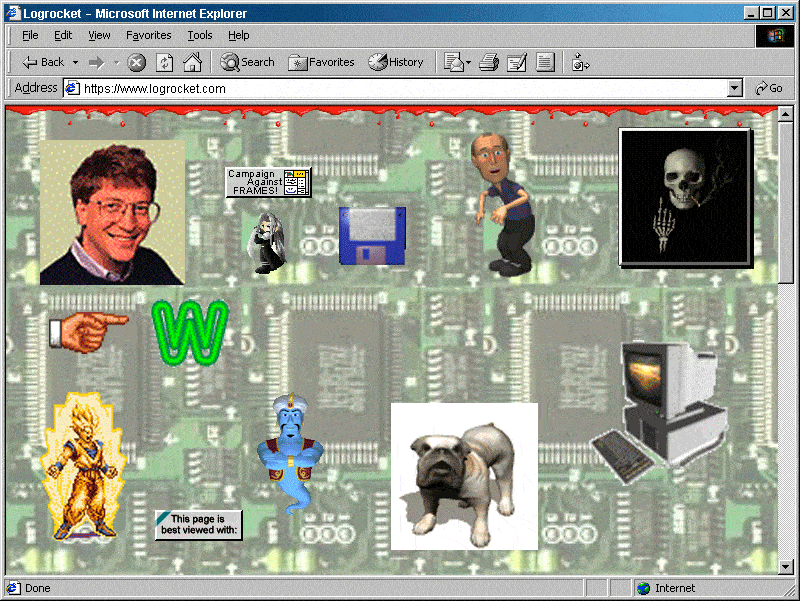Refresh the current page
This screenshot has height=601, width=800.
pyautogui.click(x=163, y=62)
